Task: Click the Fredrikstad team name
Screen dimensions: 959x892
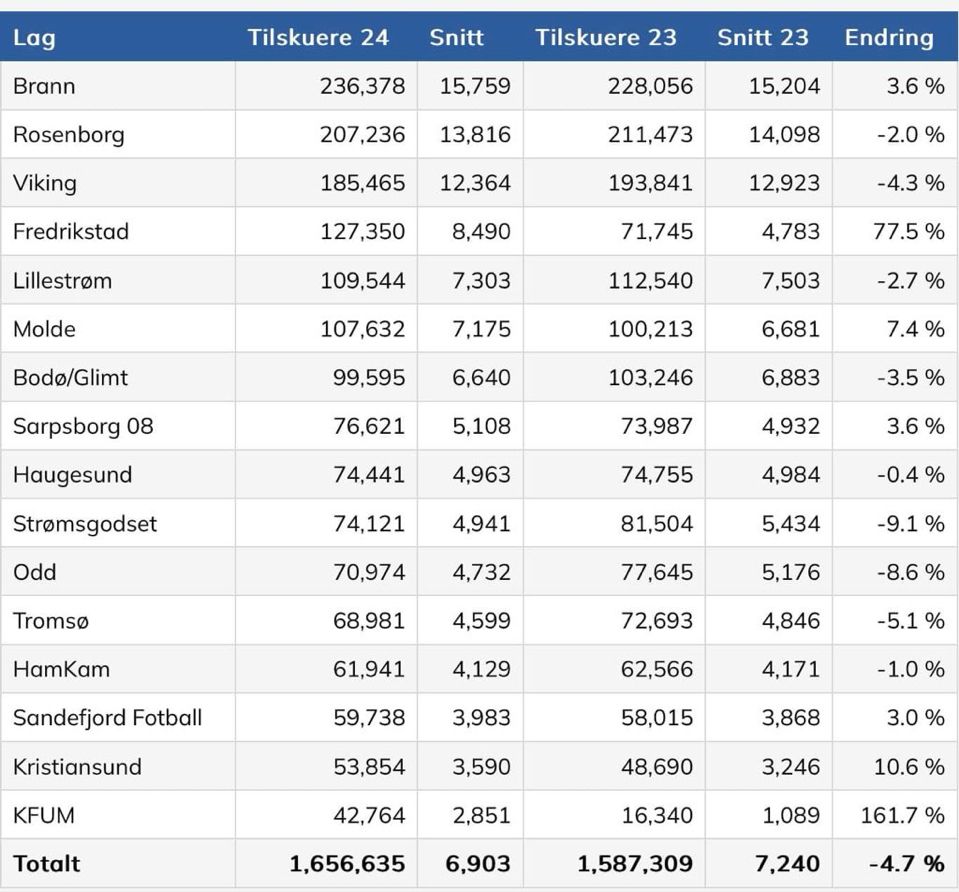Action: pos(71,232)
